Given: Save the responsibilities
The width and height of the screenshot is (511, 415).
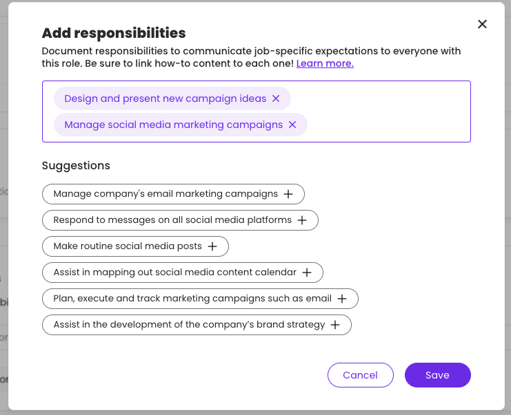Looking at the screenshot, I should [438, 375].
